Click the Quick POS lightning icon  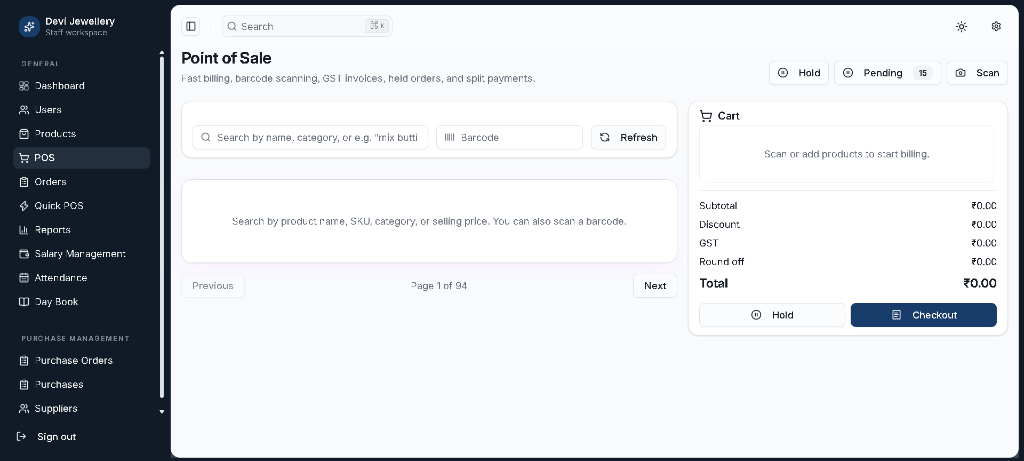(x=24, y=206)
